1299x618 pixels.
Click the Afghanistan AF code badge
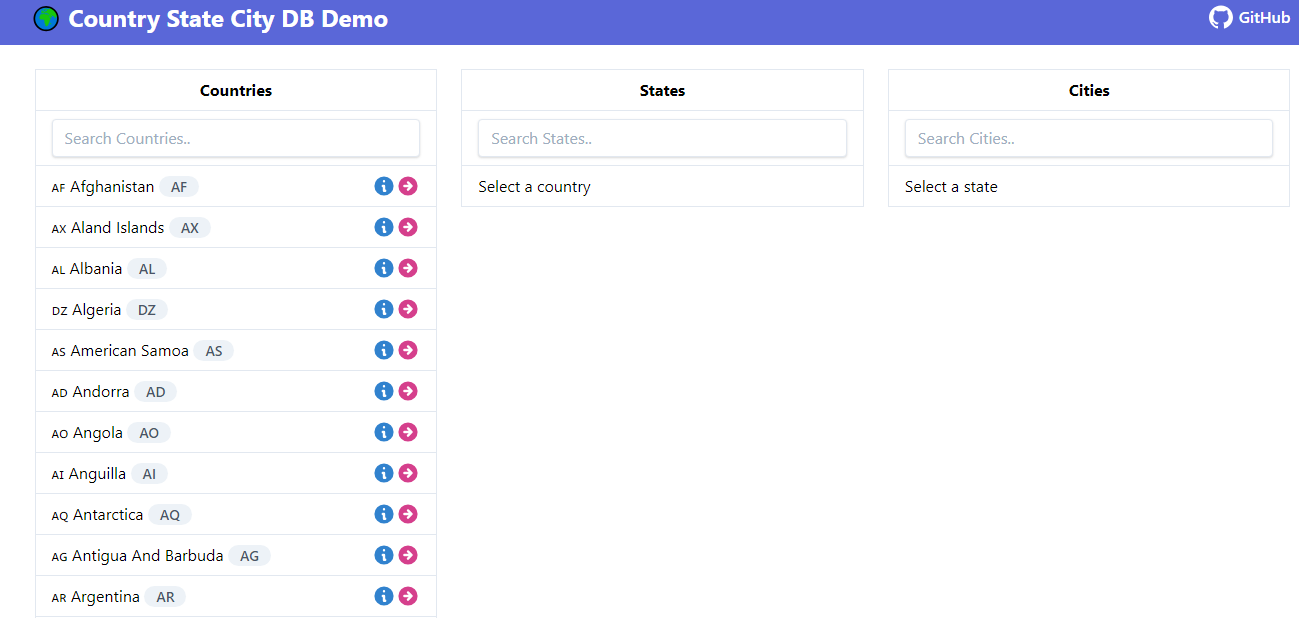pos(179,187)
